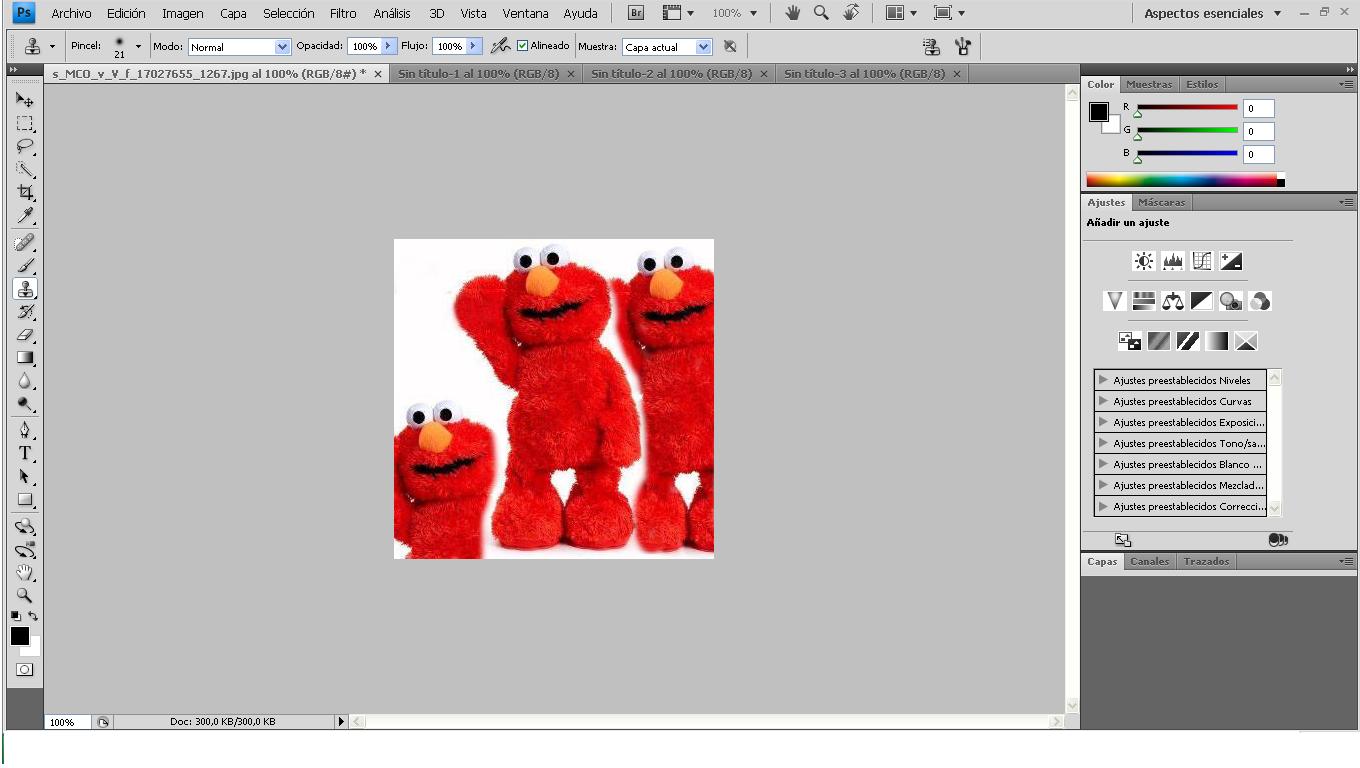Reset default foreground and background colors
The width and height of the screenshot is (1360, 768).
click(x=16, y=616)
